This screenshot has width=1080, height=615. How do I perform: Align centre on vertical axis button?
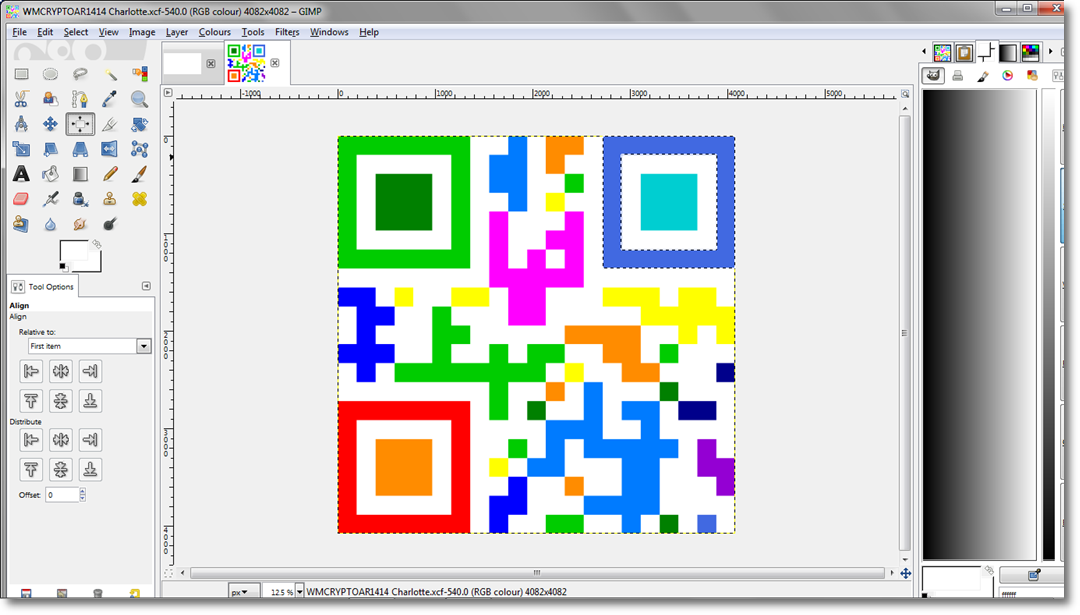(x=61, y=371)
